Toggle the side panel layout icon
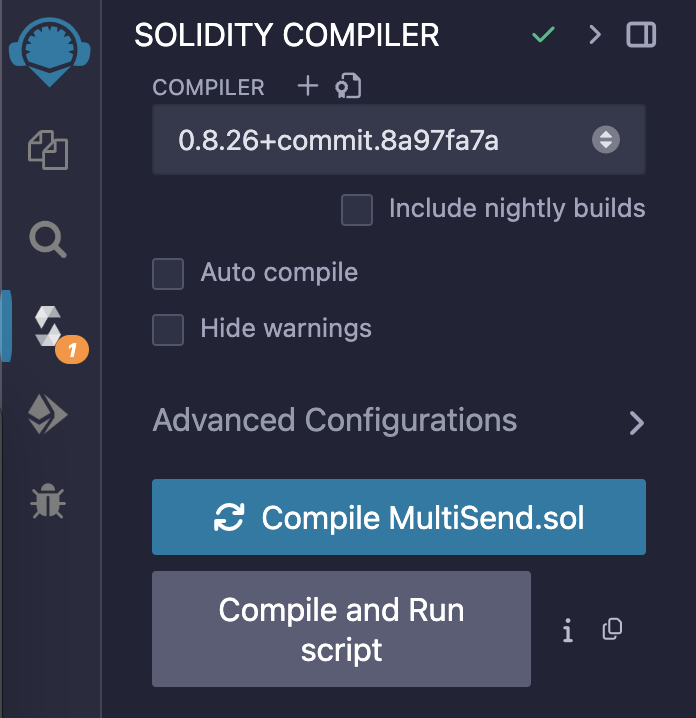696x718 pixels. pos(641,36)
